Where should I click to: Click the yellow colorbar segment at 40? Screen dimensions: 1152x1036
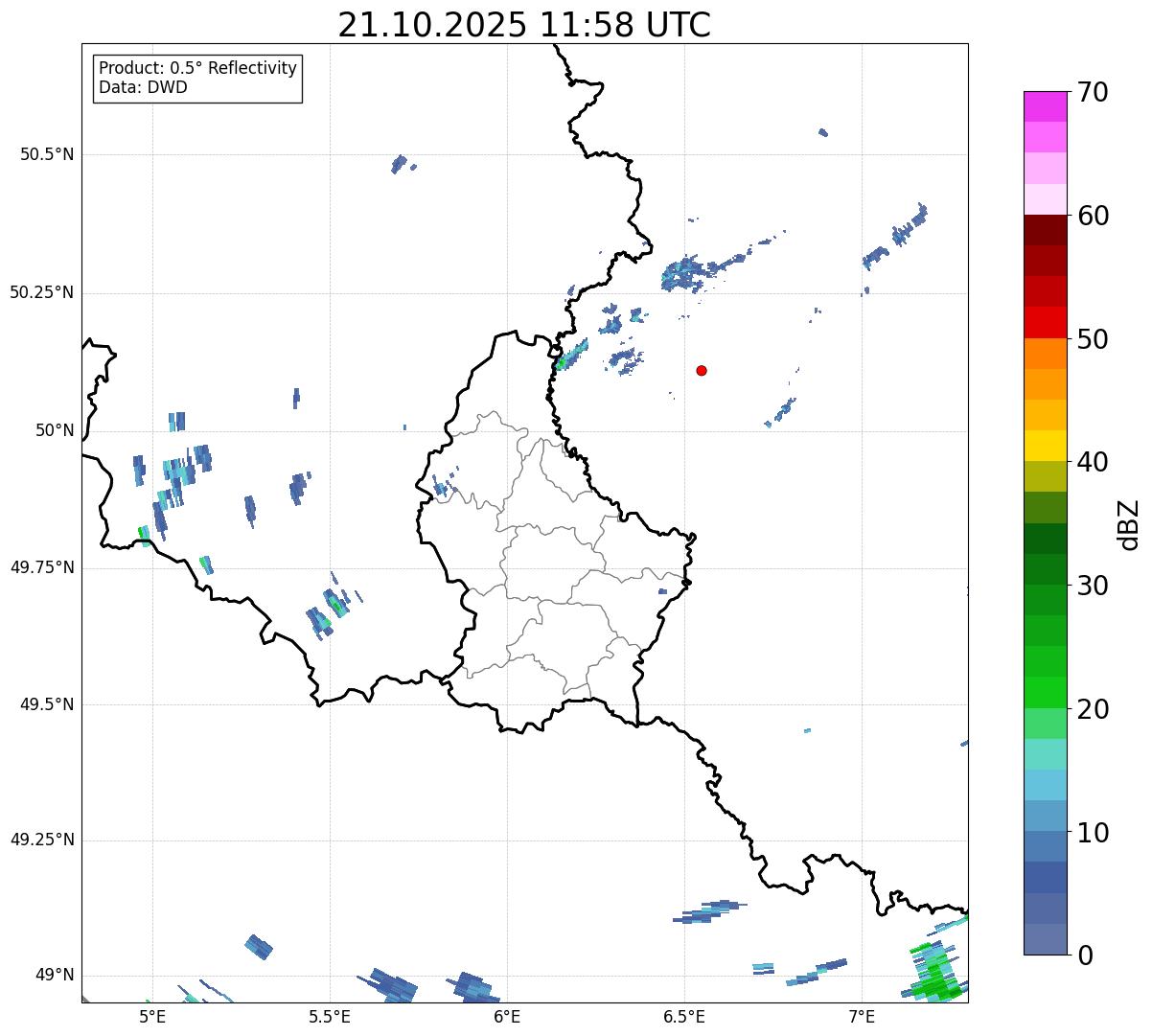click(x=1045, y=446)
